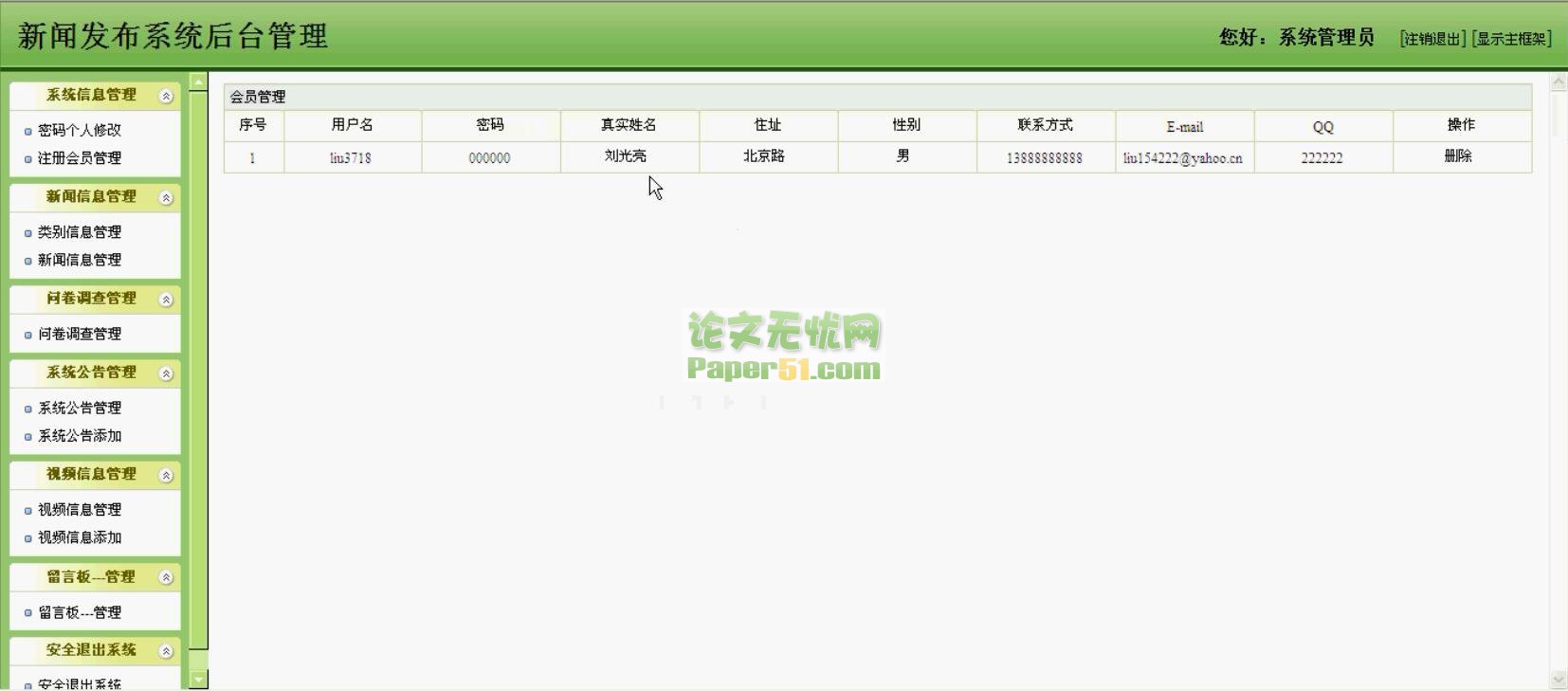Collapse the 新闻信息管理 section chevron
The height and width of the screenshot is (691, 1568).
(x=166, y=197)
